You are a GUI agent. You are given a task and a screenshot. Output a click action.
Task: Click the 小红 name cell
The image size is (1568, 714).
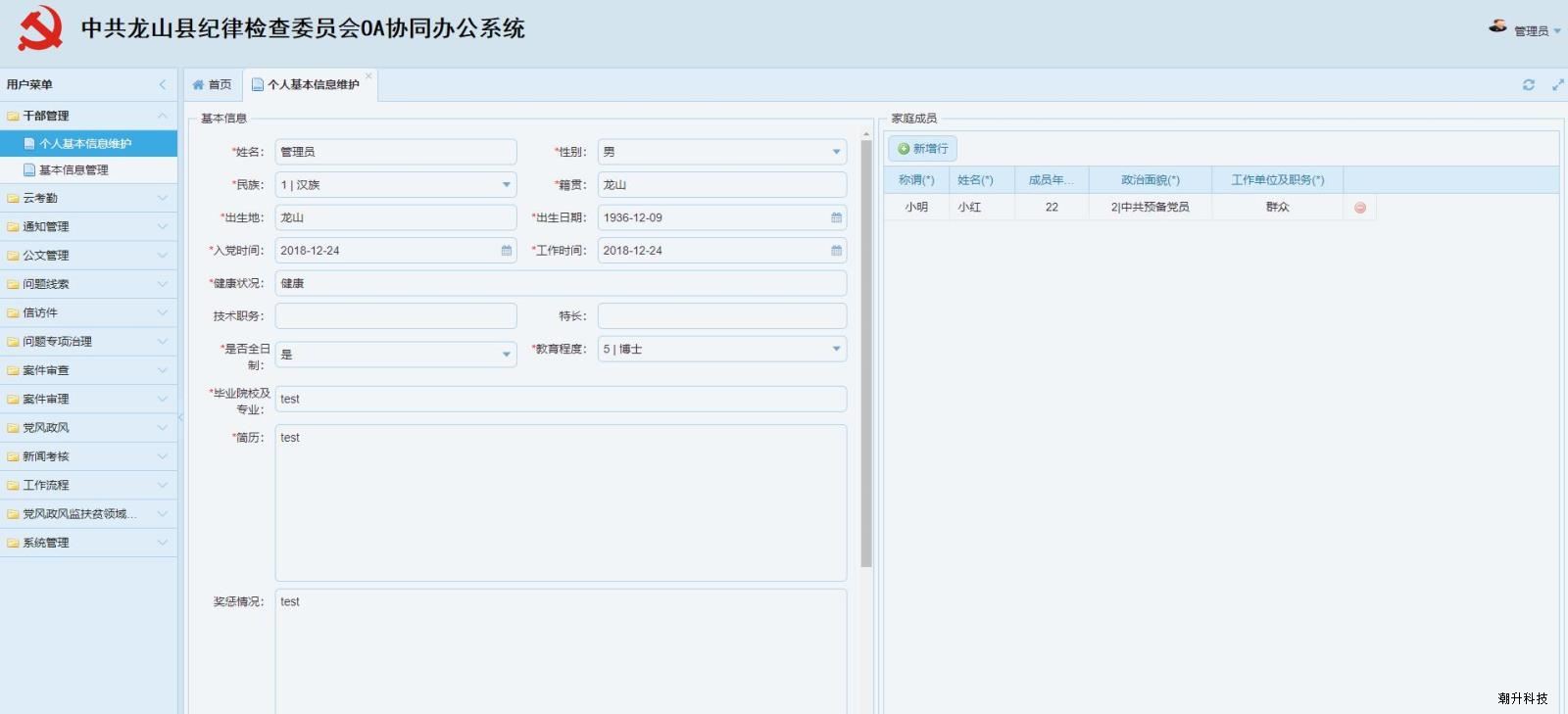981,208
